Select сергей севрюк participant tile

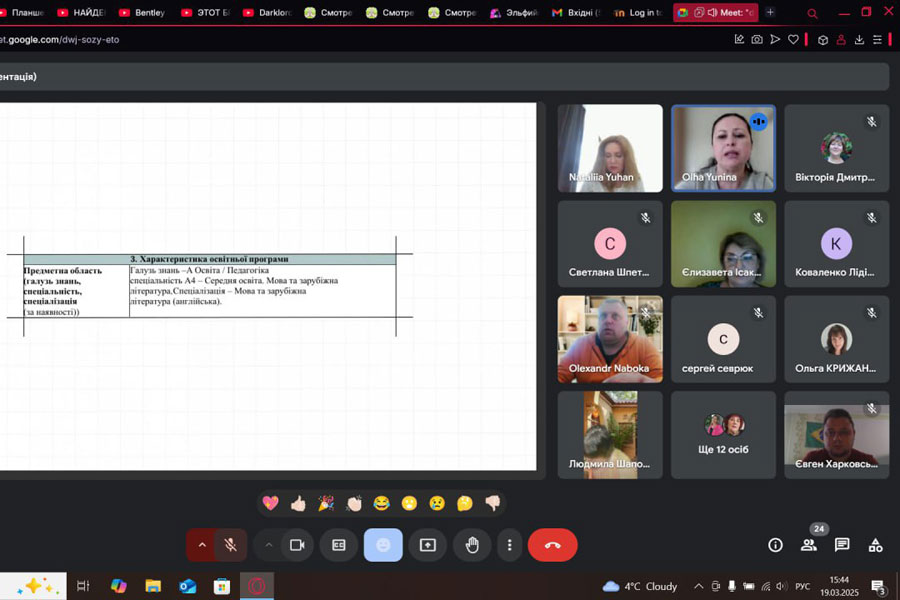723,339
